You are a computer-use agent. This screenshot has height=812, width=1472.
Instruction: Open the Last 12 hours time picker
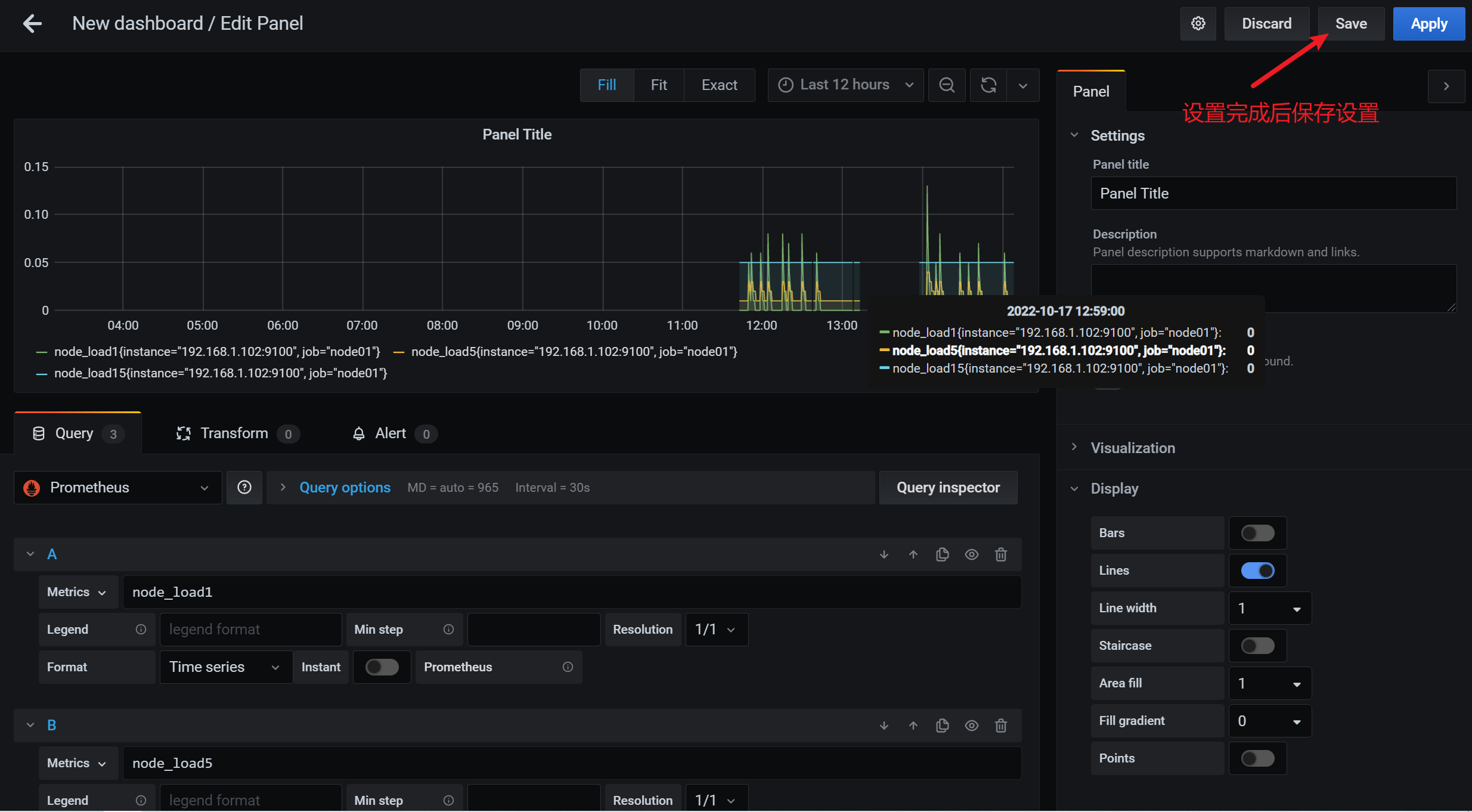coord(845,85)
